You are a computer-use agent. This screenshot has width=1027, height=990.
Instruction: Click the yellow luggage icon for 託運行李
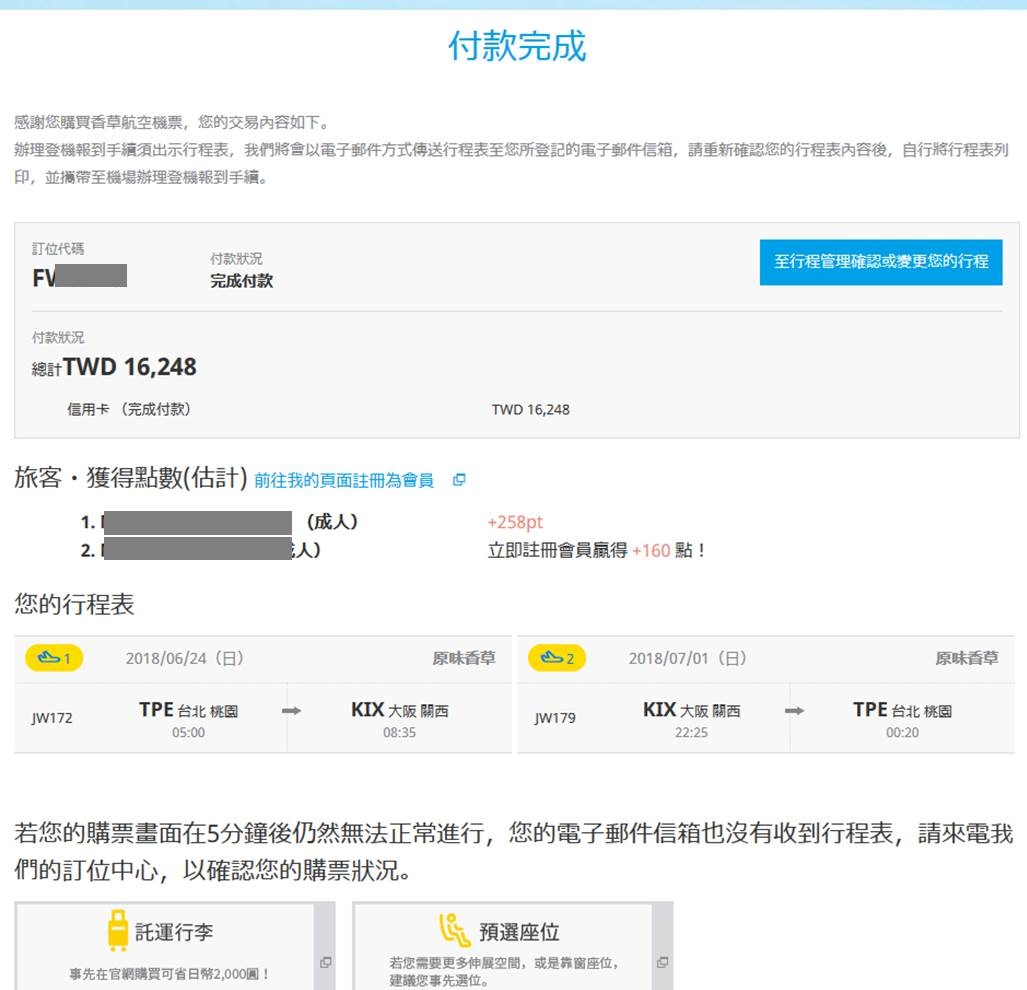pos(118,930)
